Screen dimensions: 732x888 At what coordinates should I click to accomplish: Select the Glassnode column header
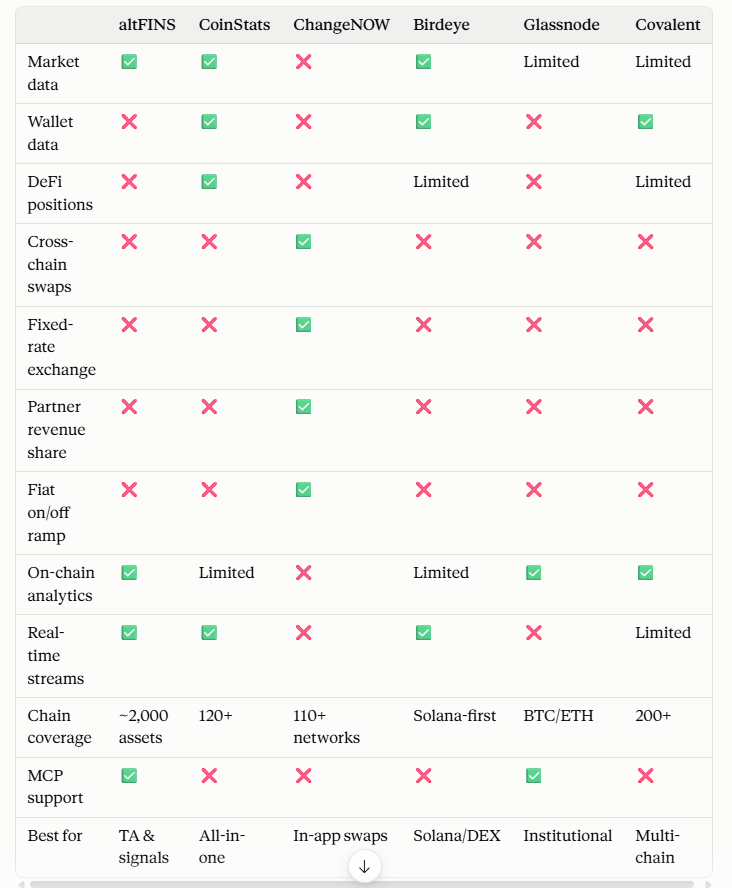(x=561, y=25)
